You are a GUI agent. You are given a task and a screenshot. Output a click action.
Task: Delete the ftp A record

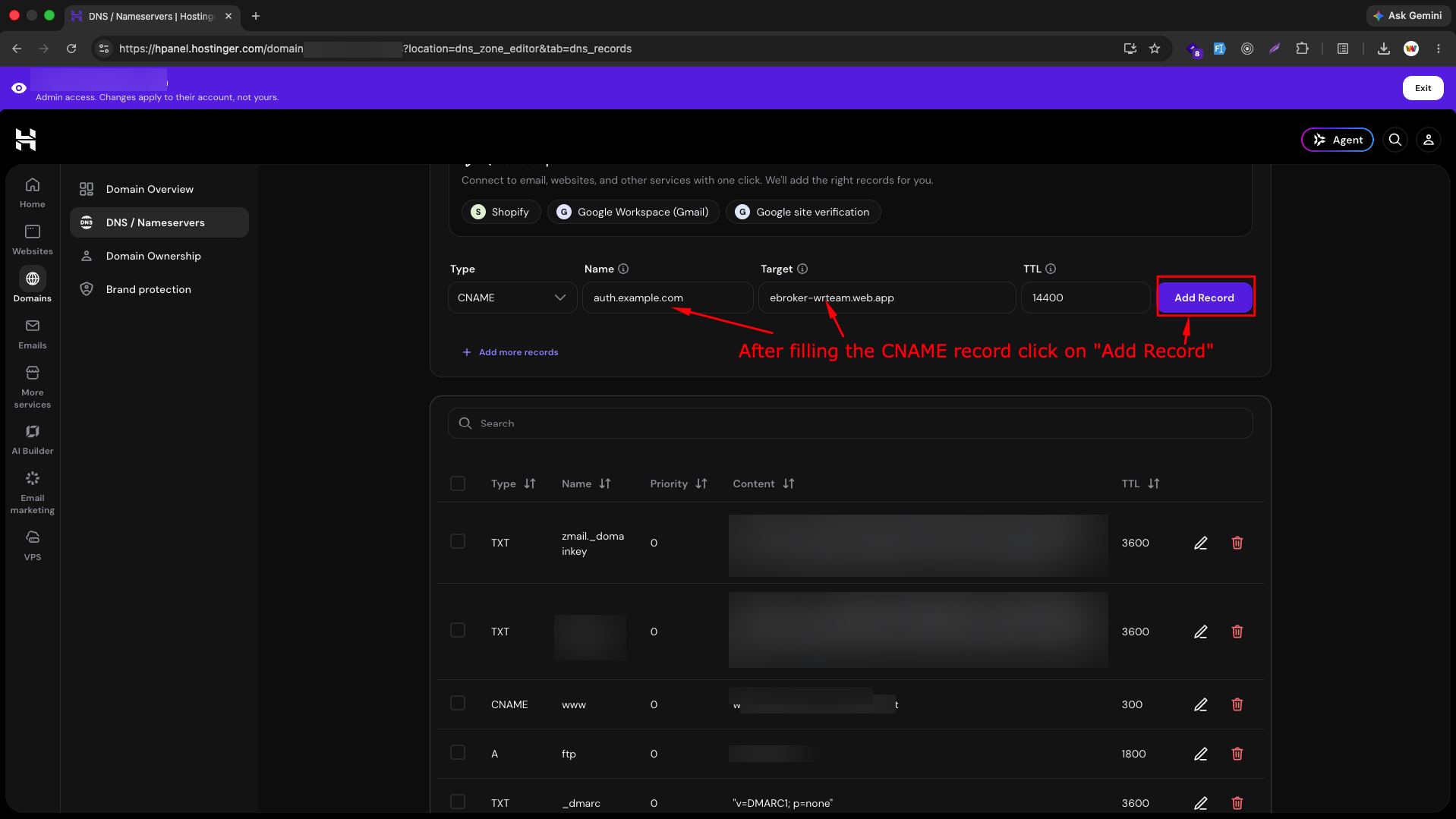coord(1237,754)
